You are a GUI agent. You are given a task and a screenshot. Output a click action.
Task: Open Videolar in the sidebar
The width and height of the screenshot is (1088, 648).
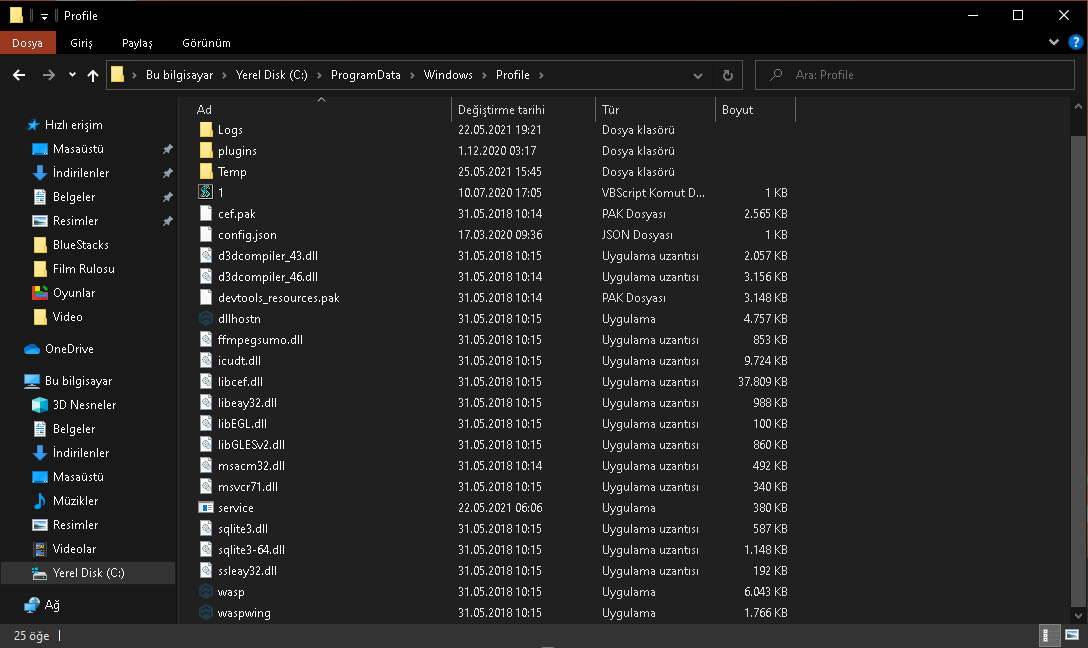pyautogui.click(x=74, y=549)
